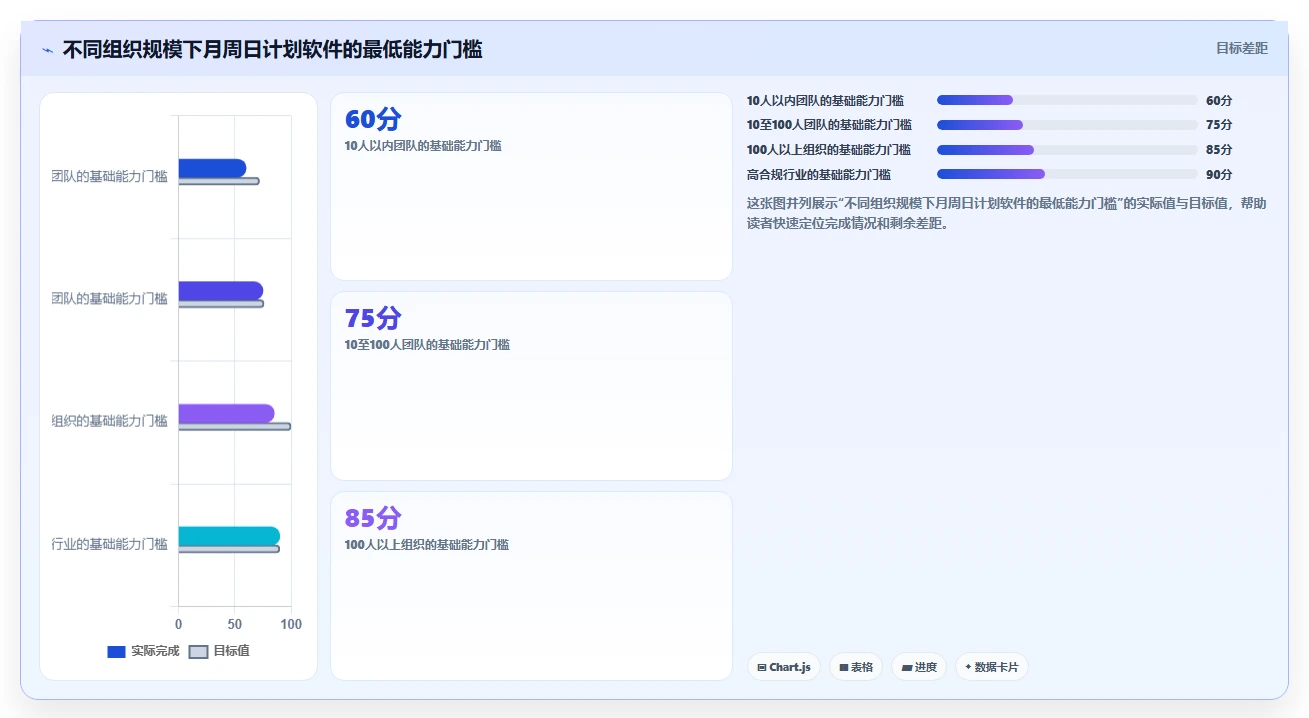Screen dimensions: 1309x718
Task: Click the 100 tick on the x-axis
Action: tap(291, 624)
